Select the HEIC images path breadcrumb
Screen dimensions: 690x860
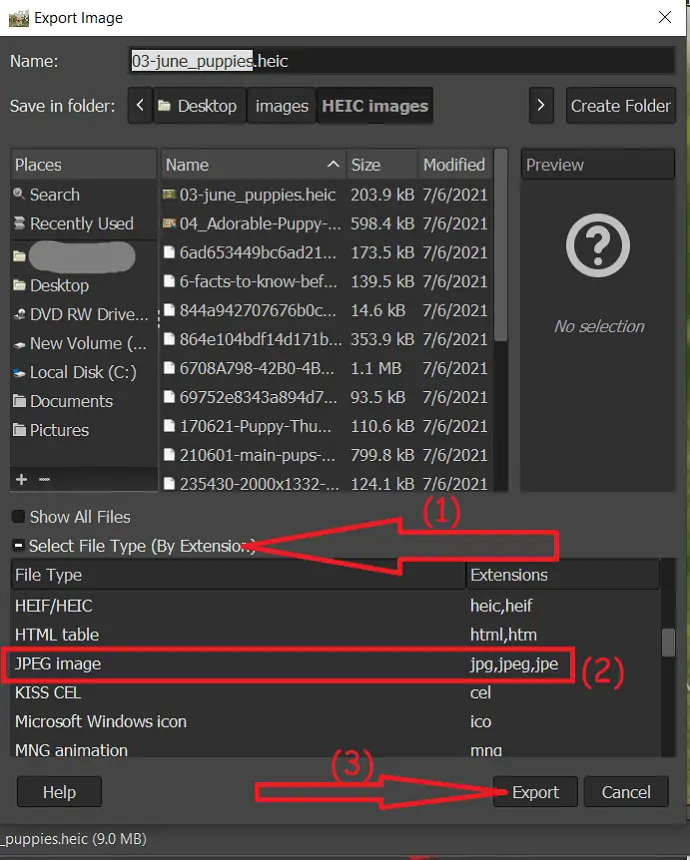tap(375, 105)
